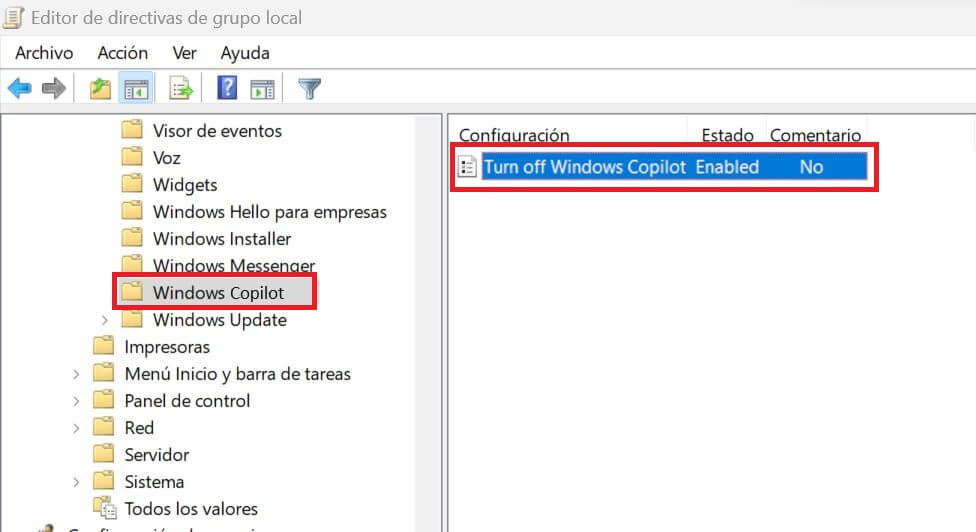
Task: Click the tree pane vertical scrollbar
Action: [428, 322]
